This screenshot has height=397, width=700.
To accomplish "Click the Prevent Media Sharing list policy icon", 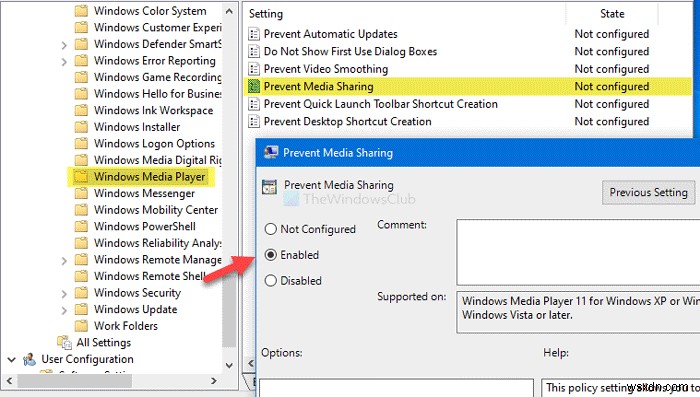I will pyautogui.click(x=254, y=86).
